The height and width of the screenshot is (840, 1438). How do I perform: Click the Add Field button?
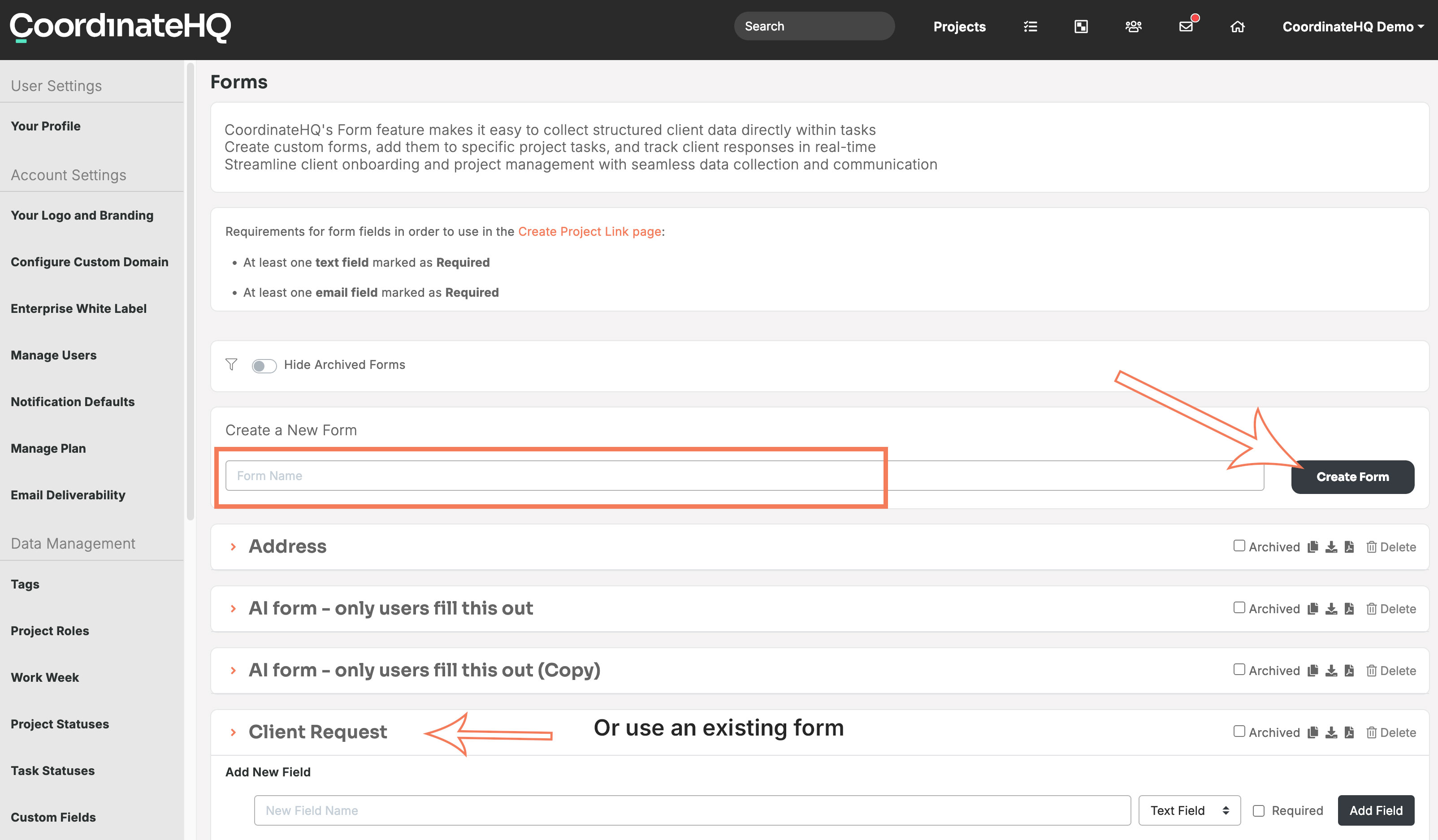coord(1376,810)
